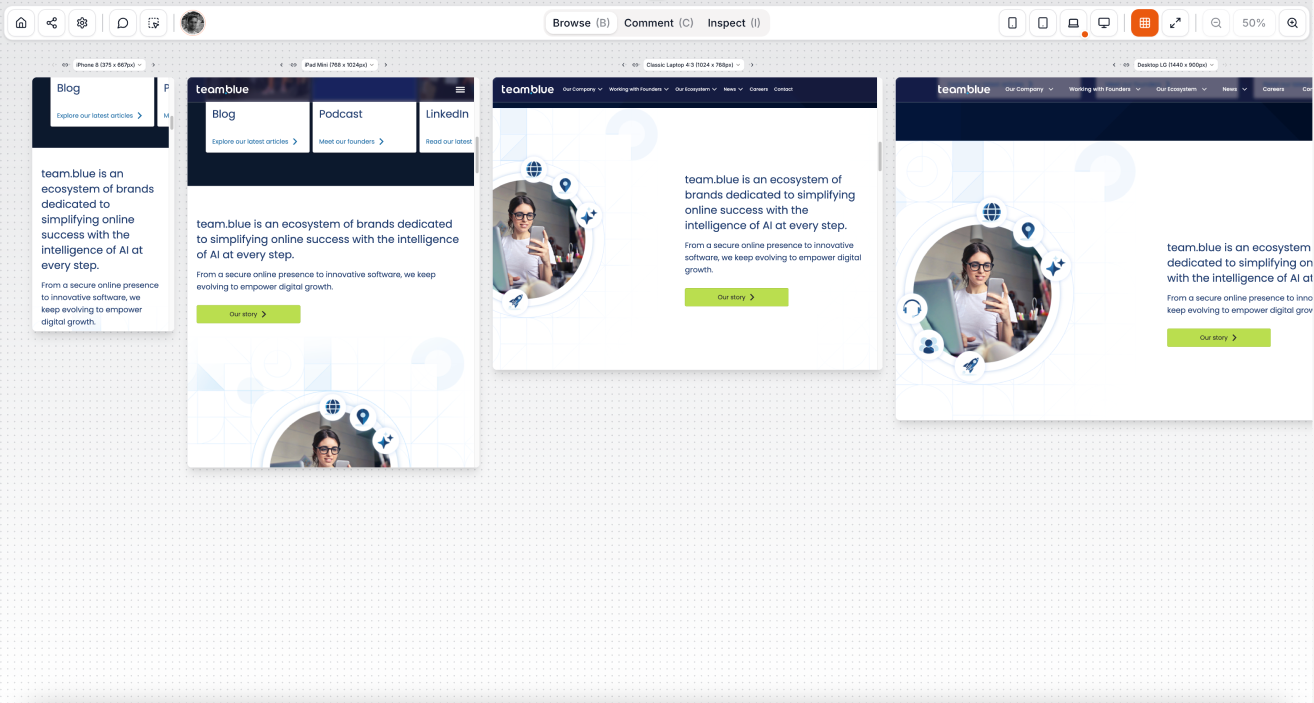This screenshot has width=1314, height=703.
Task: Open iPad Mini device size dropdown
Action: point(340,65)
